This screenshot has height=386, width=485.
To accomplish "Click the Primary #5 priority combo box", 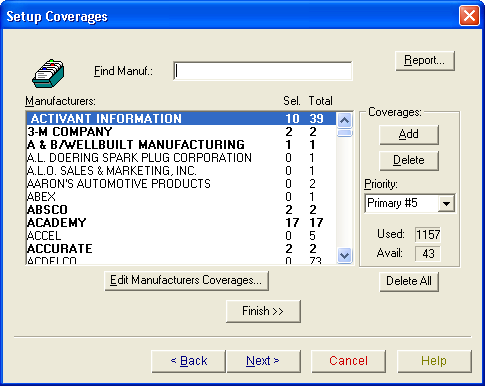I will point(409,203).
